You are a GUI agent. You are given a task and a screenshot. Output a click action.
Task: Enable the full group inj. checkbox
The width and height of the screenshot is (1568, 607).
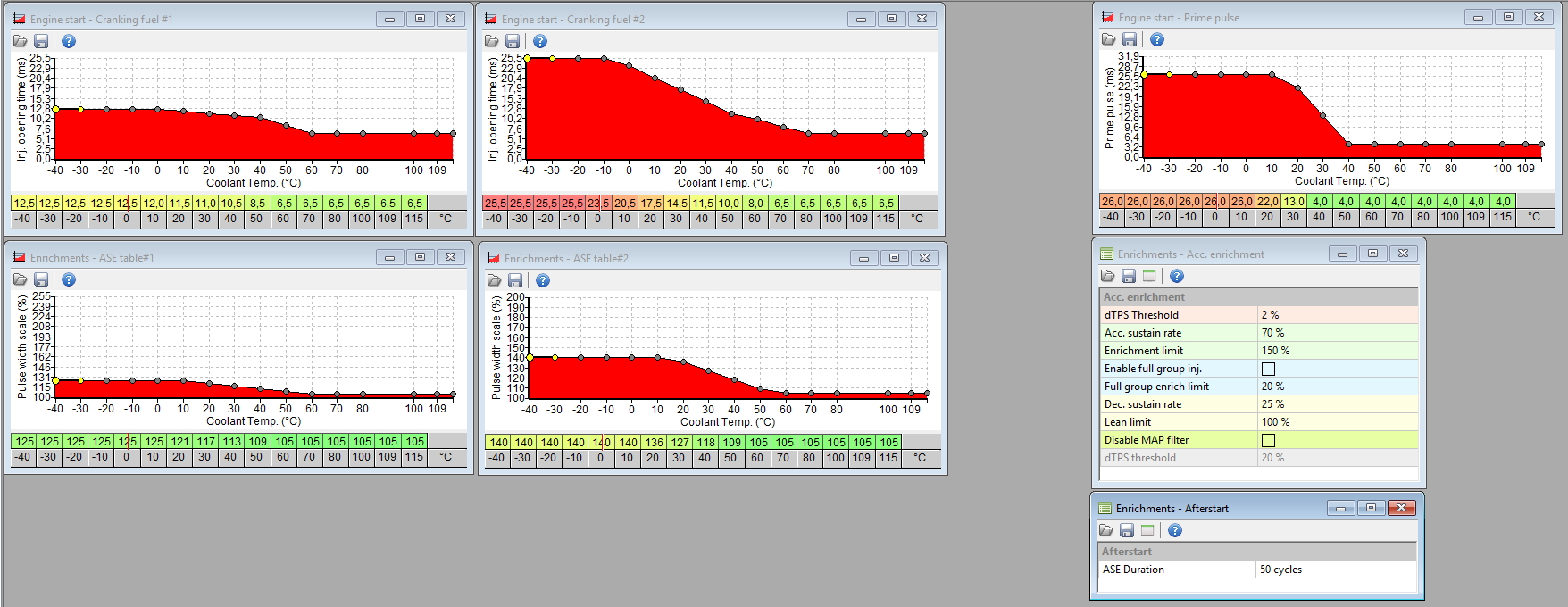(1268, 369)
